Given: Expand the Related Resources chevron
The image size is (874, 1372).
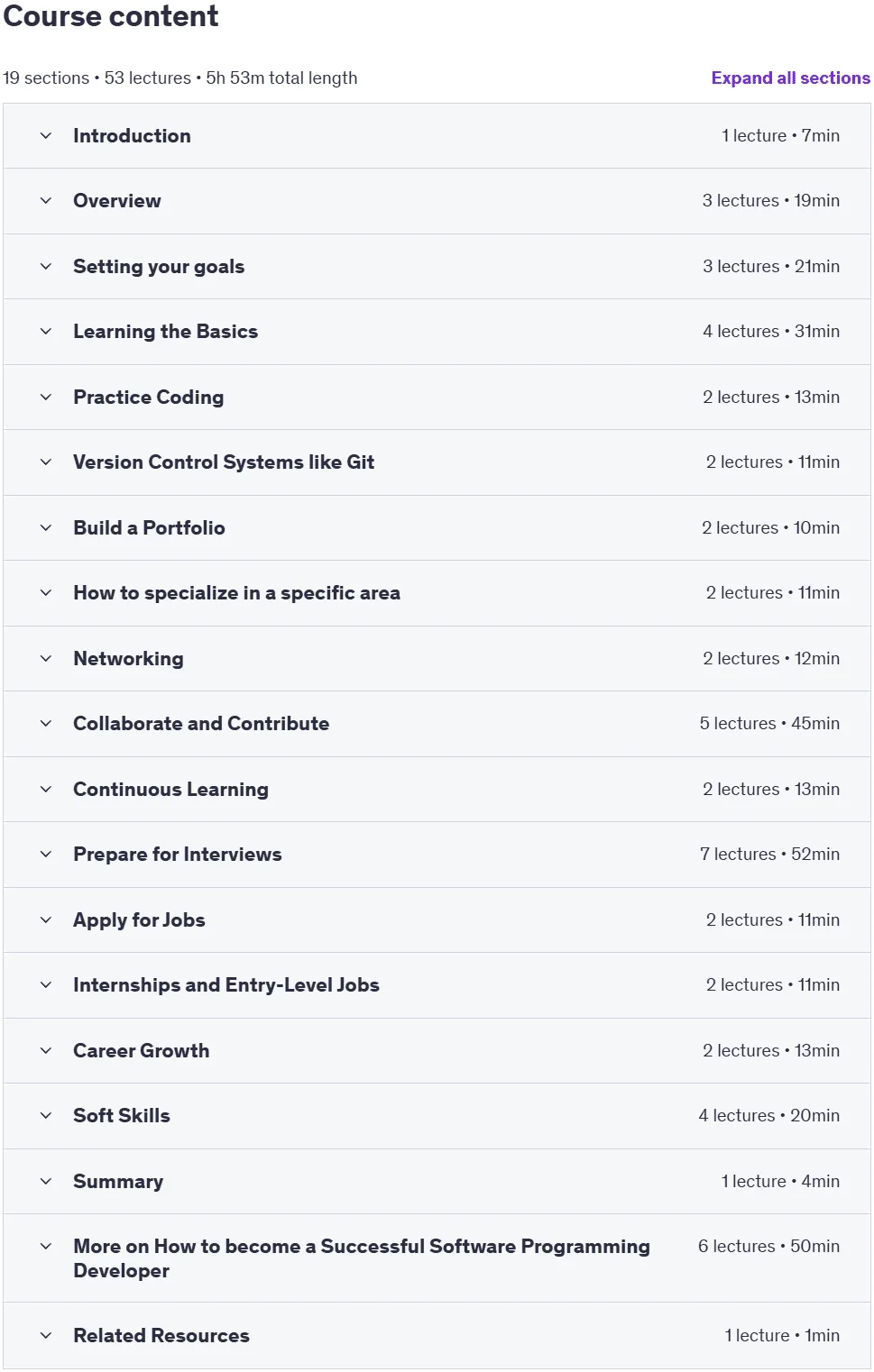Looking at the screenshot, I should pos(46,1336).
